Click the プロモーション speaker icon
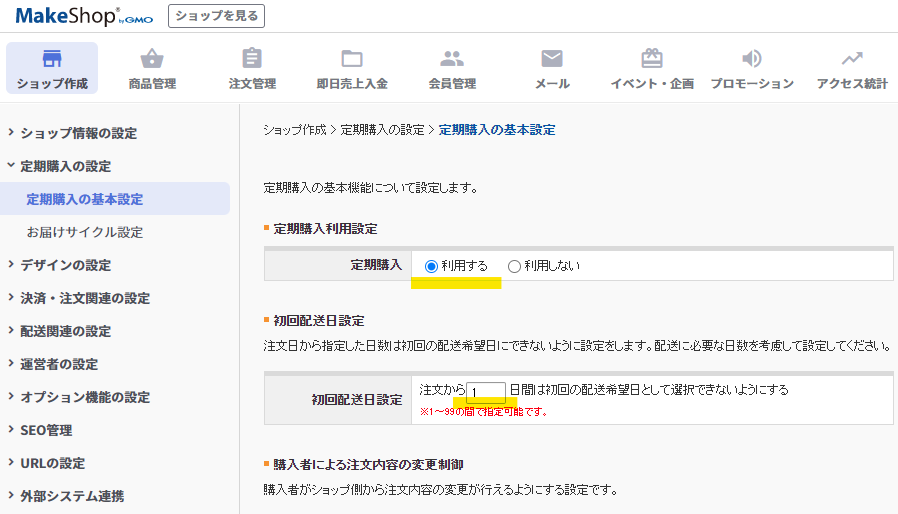 [752, 58]
